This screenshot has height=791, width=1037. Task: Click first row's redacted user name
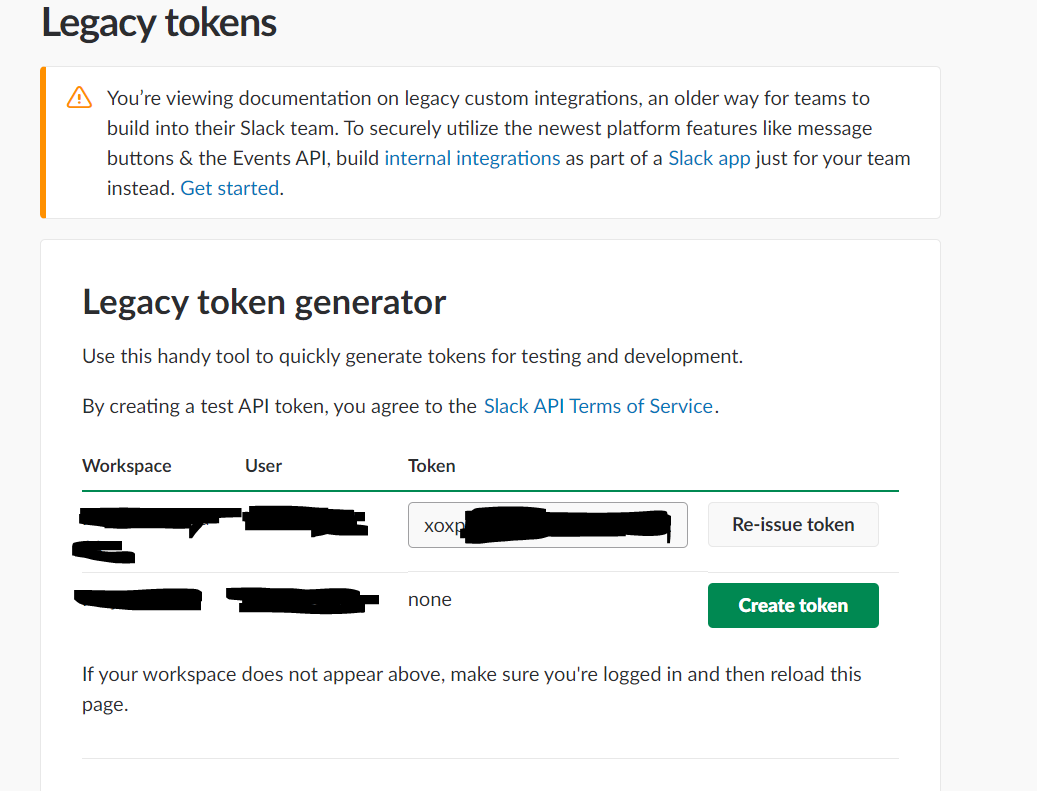click(x=304, y=519)
